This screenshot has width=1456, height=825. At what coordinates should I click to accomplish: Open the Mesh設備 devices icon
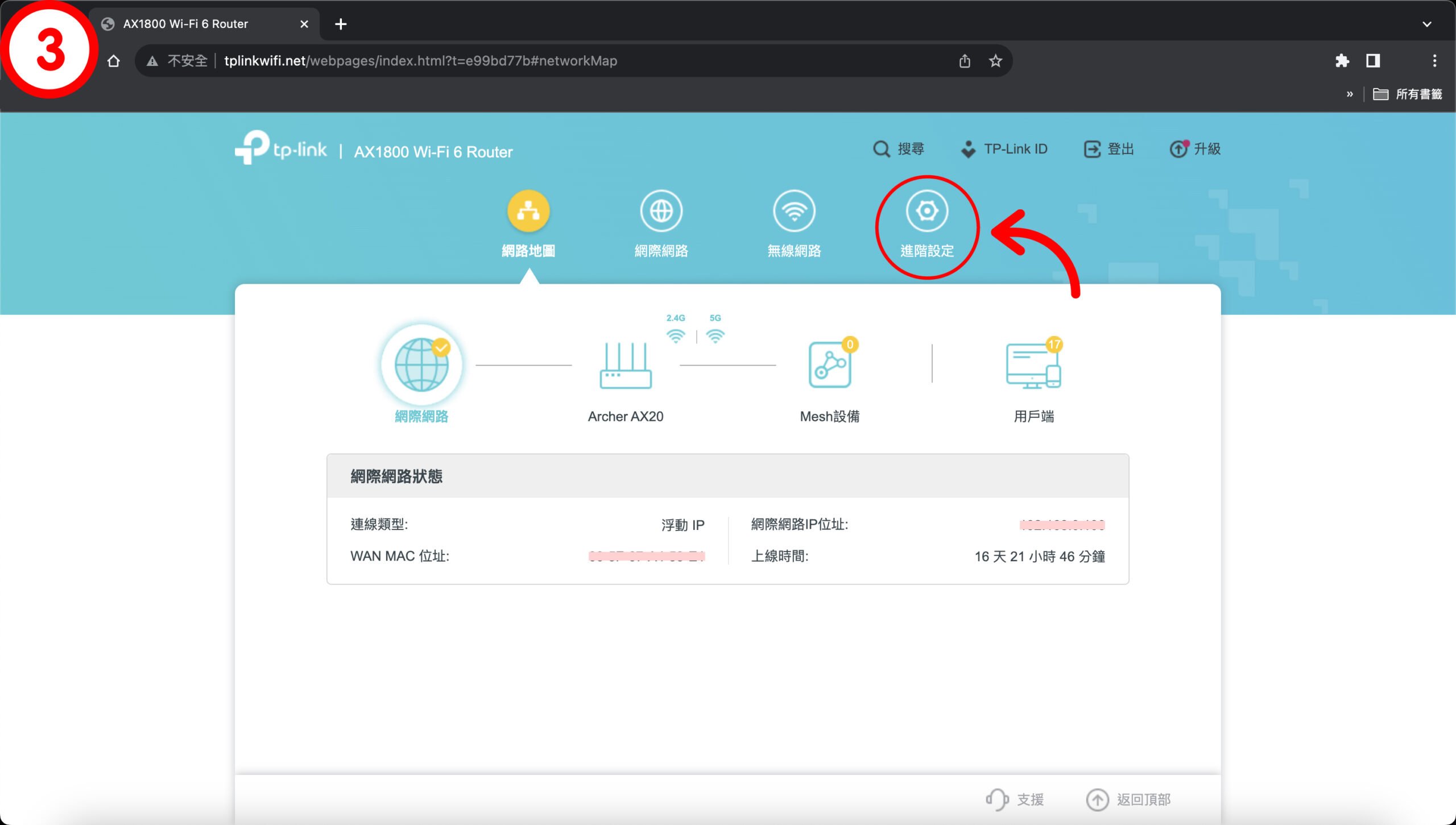830,364
